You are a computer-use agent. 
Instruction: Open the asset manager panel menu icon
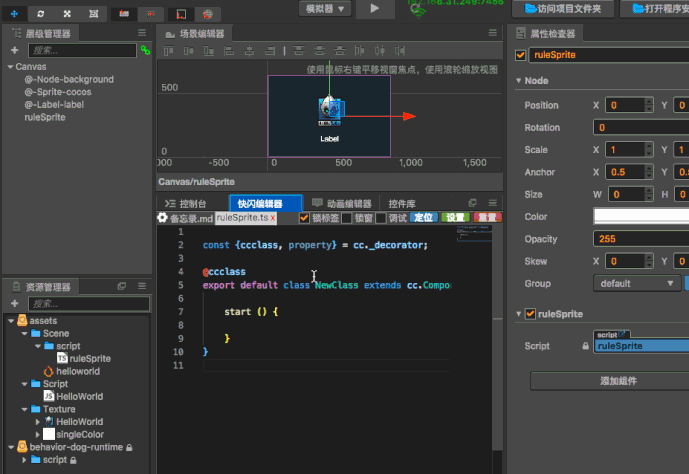pyautogui.click(x=140, y=287)
